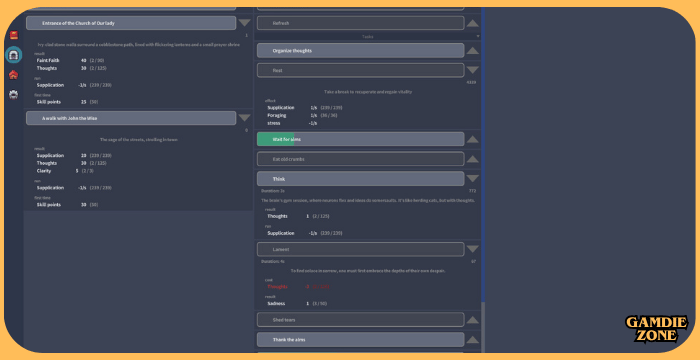Open the red book sidebar icon
The image size is (700, 360).
click(13, 35)
